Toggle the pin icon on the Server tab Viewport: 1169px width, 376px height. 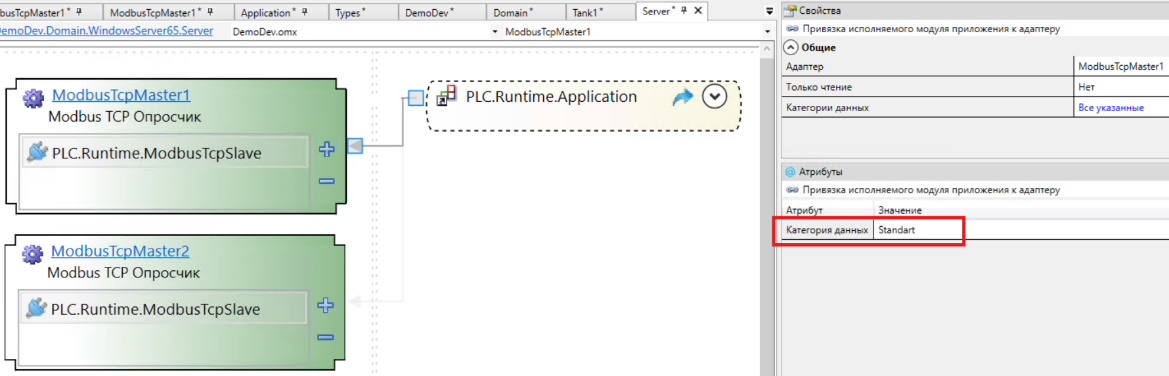point(684,10)
